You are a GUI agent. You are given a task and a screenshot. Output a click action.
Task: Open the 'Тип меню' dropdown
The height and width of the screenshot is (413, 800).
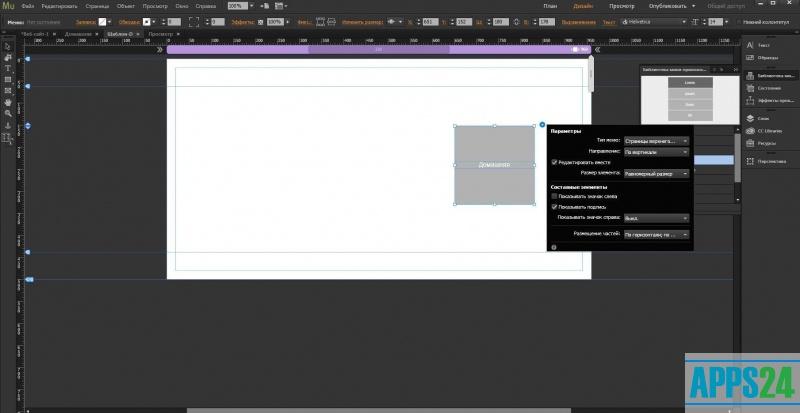coord(656,141)
